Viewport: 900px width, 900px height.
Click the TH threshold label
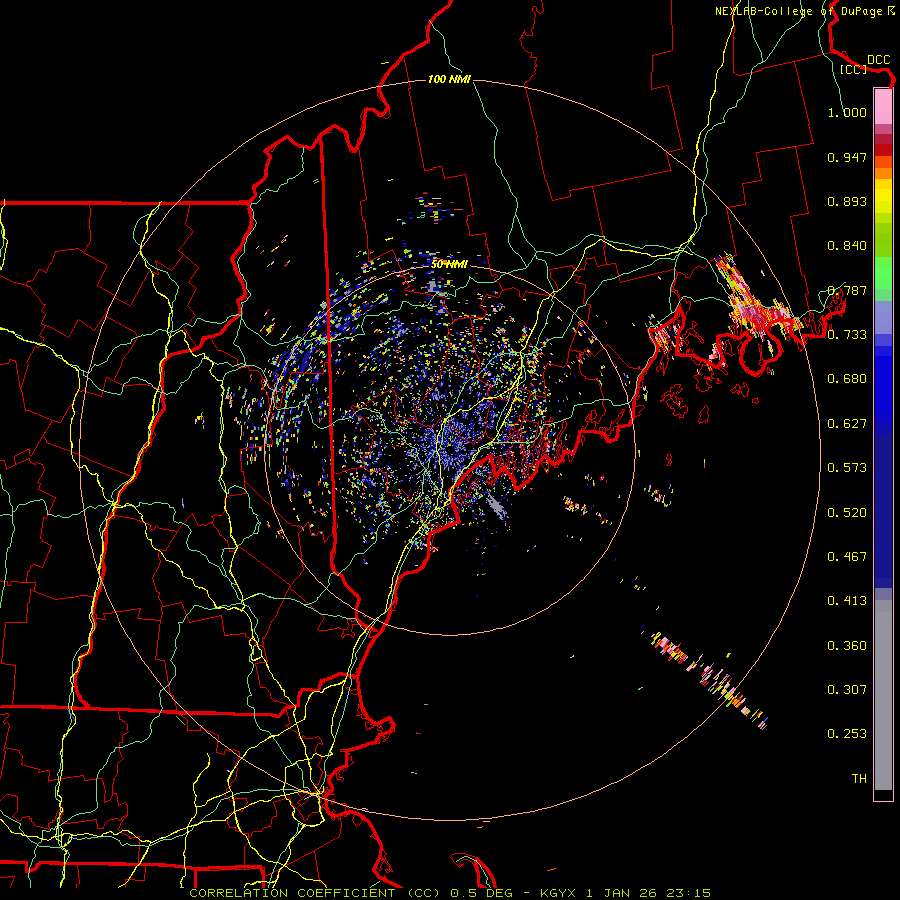pyautogui.click(x=859, y=779)
